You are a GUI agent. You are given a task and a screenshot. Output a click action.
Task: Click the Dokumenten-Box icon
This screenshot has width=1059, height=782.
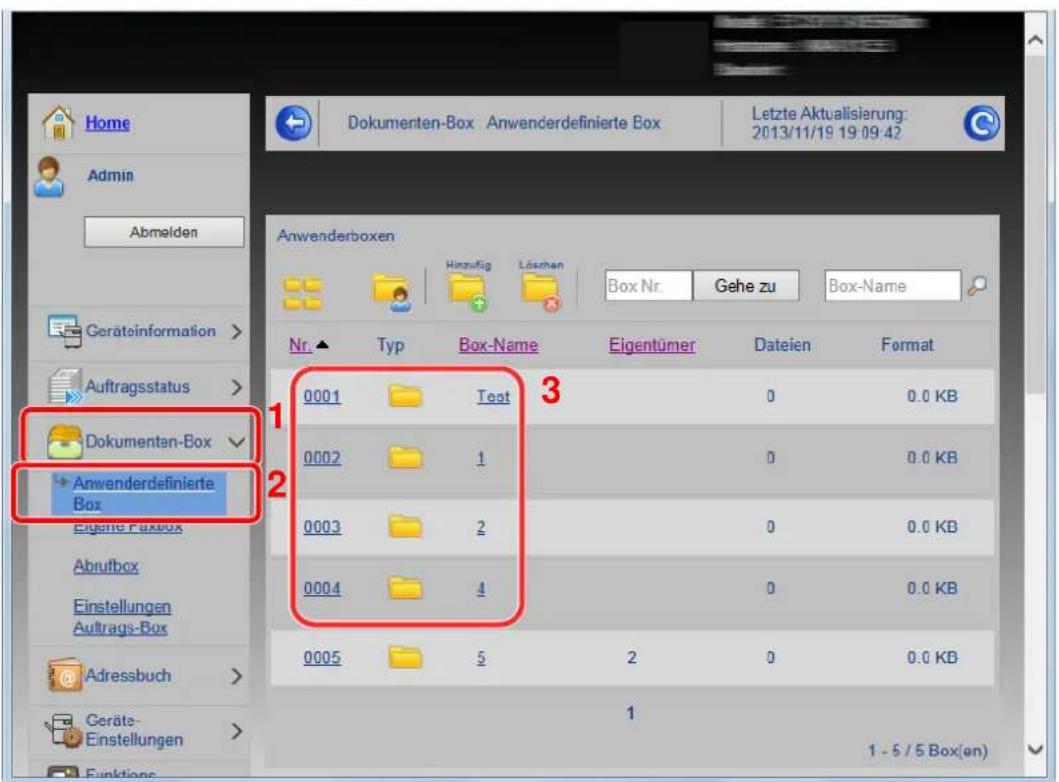click(x=65, y=442)
